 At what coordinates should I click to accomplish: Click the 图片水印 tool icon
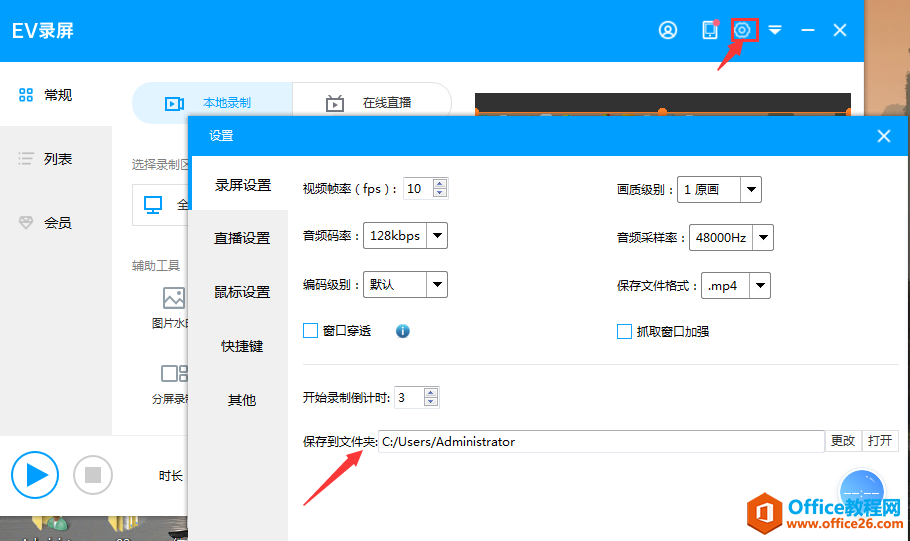click(x=174, y=298)
